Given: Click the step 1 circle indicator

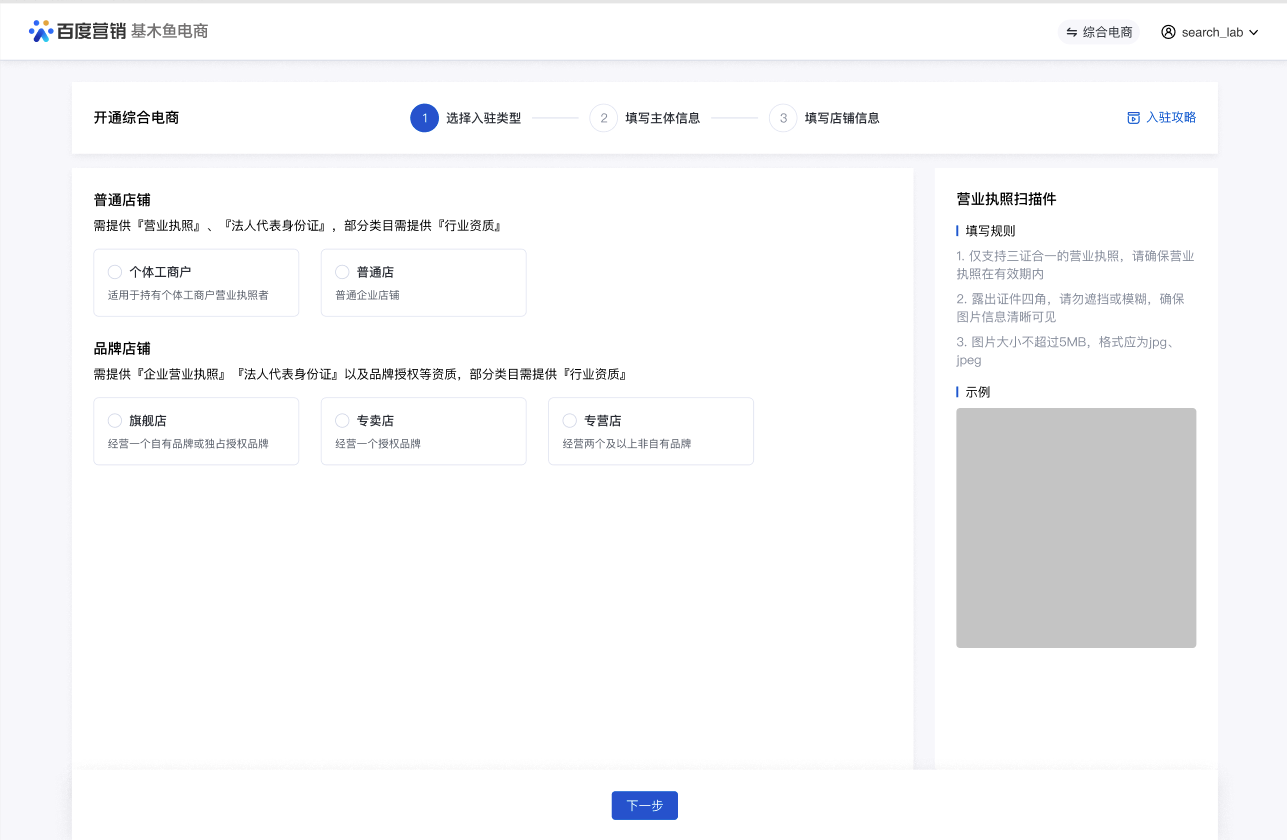Looking at the screenshot, I should coord(424,118).
